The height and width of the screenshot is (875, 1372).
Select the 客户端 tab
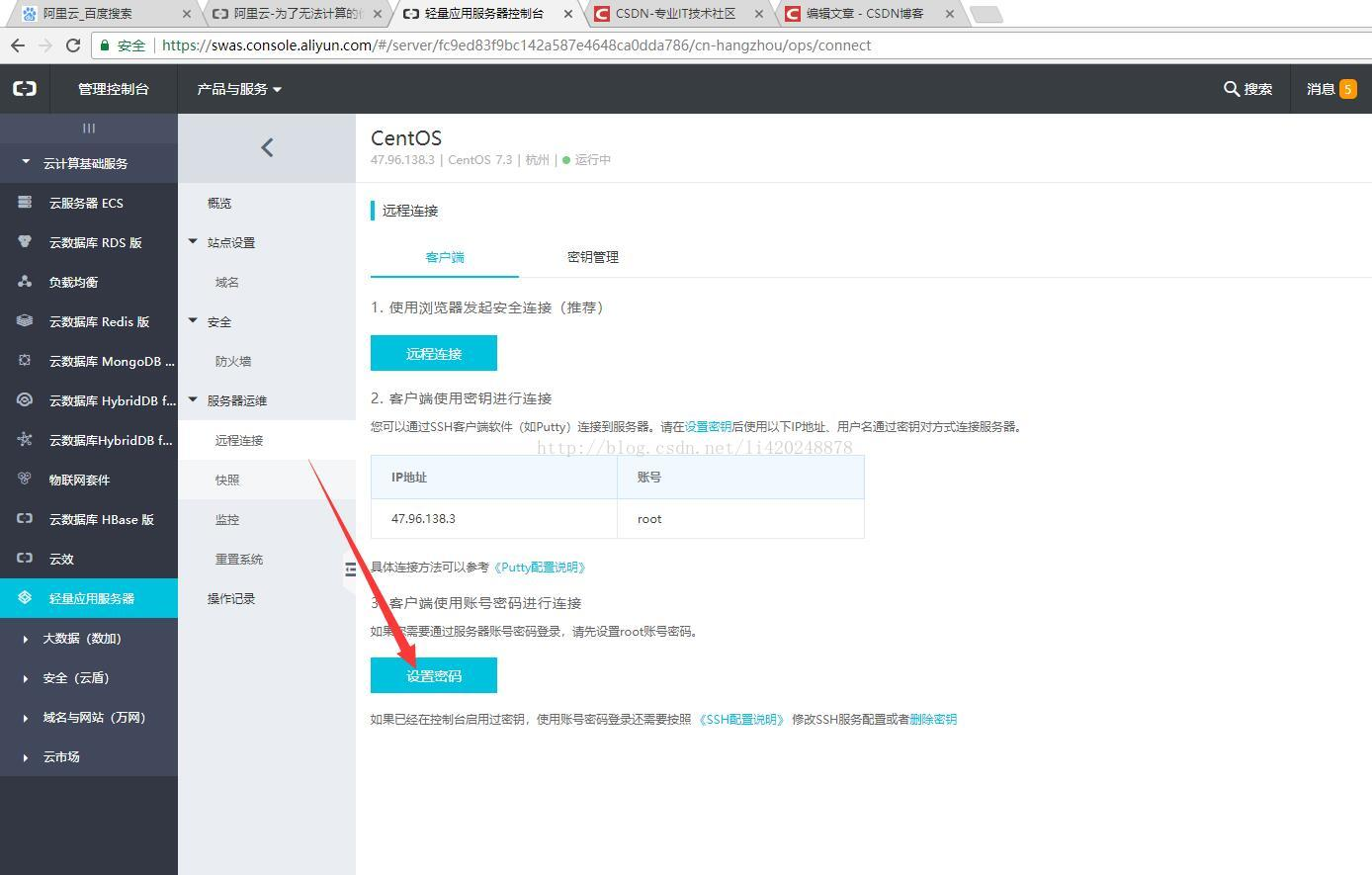click(445, 257)
